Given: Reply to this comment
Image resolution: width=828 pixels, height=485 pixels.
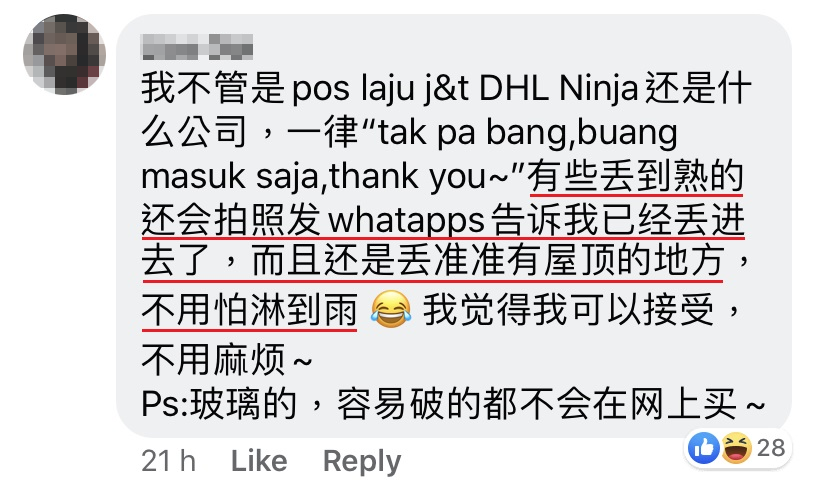Looking at the screenshot, I should (x=362, y=461).
